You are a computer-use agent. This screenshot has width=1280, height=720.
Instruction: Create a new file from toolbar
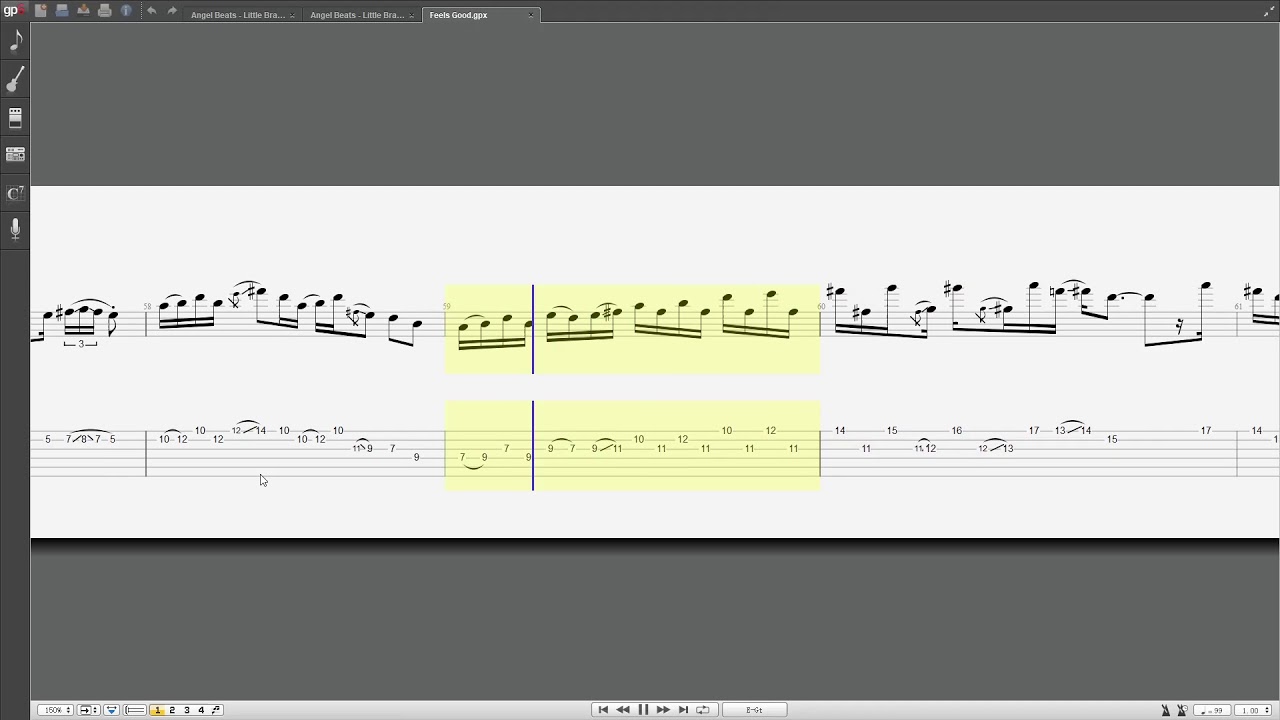tap(41, 11)
